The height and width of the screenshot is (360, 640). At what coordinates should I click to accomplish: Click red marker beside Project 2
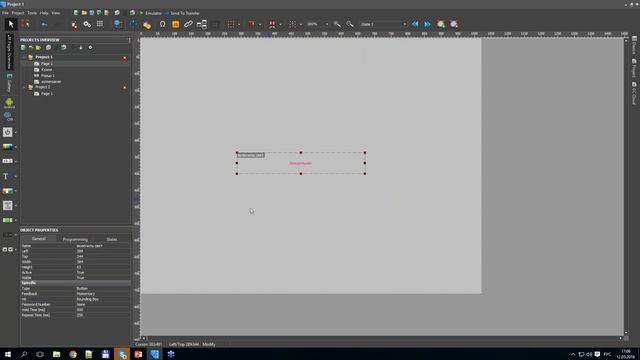click(x=125, y=88)
